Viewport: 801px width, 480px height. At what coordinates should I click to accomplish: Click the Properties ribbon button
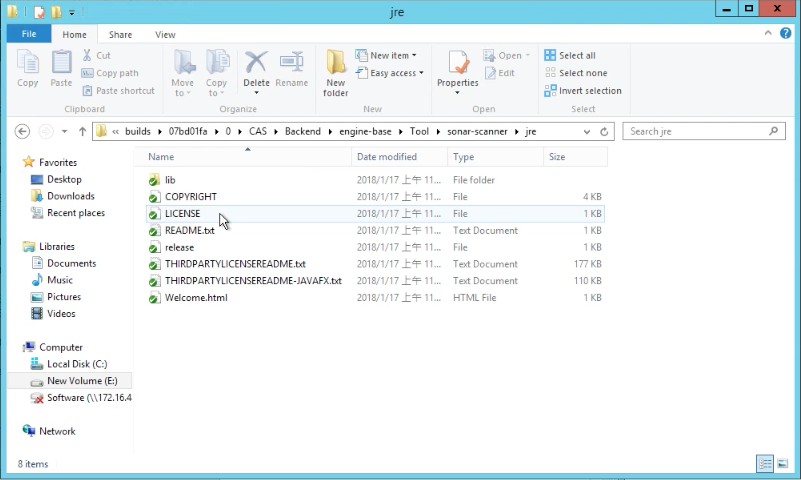click(x=458, y=66)
